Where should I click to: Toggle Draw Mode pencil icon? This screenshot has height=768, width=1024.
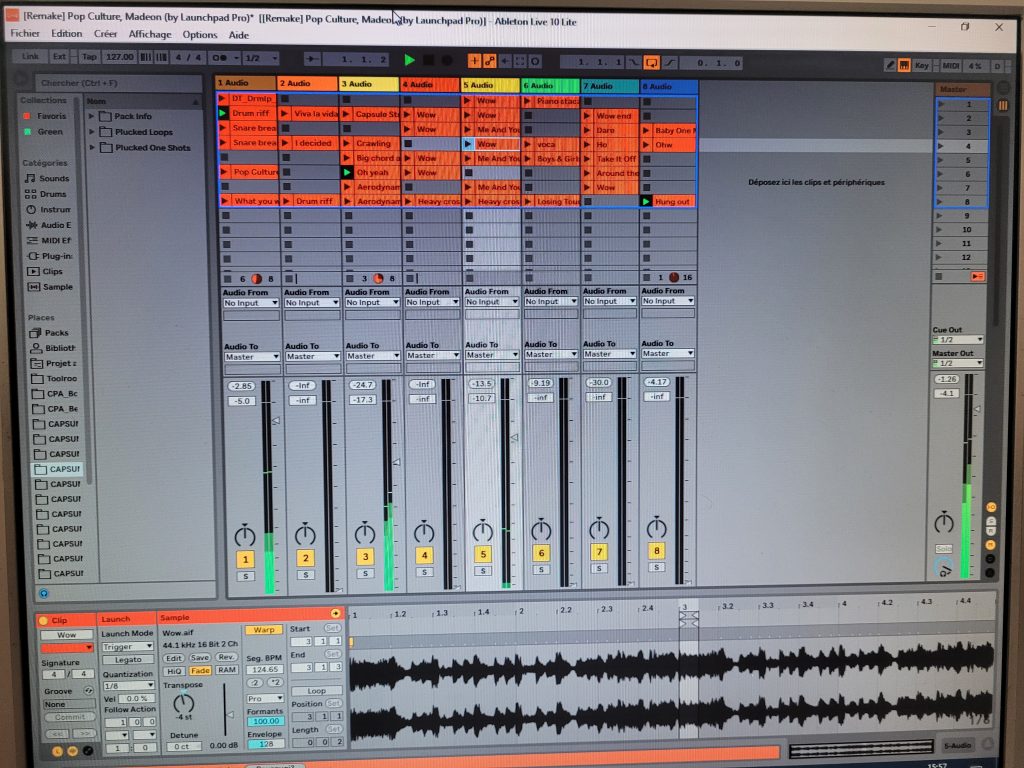click(889, 65)
